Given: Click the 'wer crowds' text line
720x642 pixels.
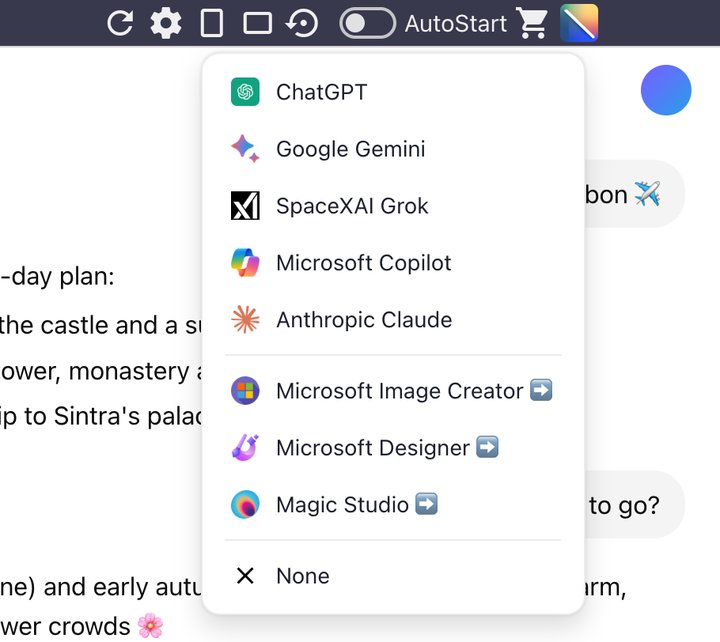Looking at the screenshot, I should click(82, 627).
